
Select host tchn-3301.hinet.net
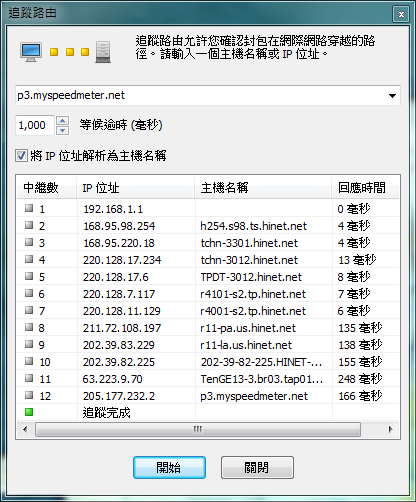tap(249, 243)
